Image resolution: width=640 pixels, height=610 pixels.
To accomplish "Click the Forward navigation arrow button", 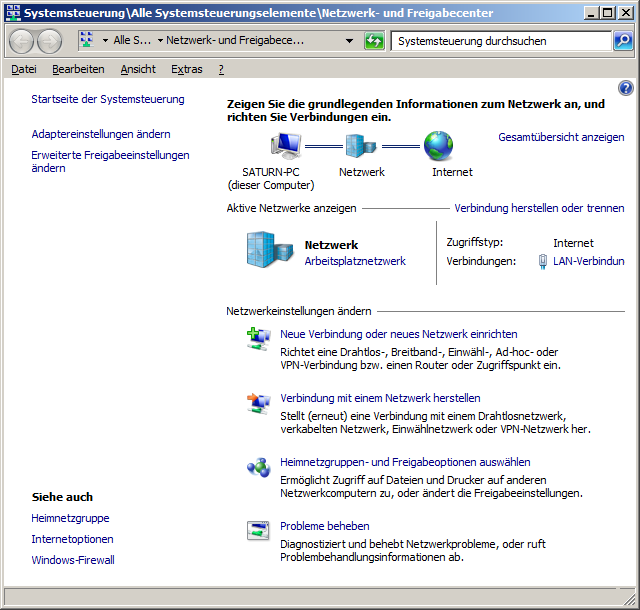I will coord(49,41).
